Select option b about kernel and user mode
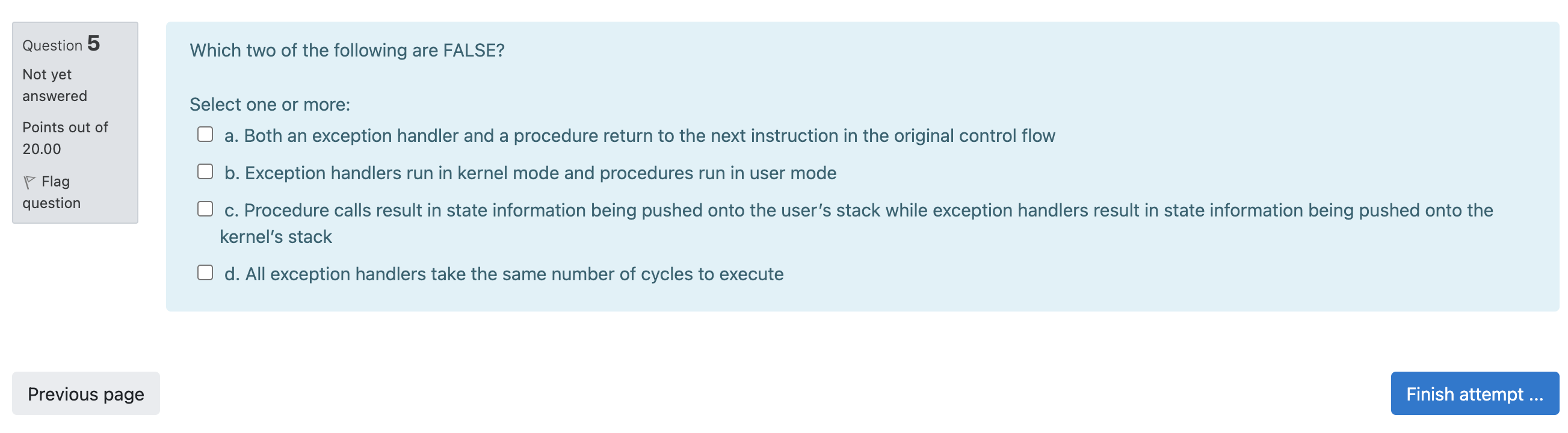This screenshot has width=1568, height=433. point(530,172)
